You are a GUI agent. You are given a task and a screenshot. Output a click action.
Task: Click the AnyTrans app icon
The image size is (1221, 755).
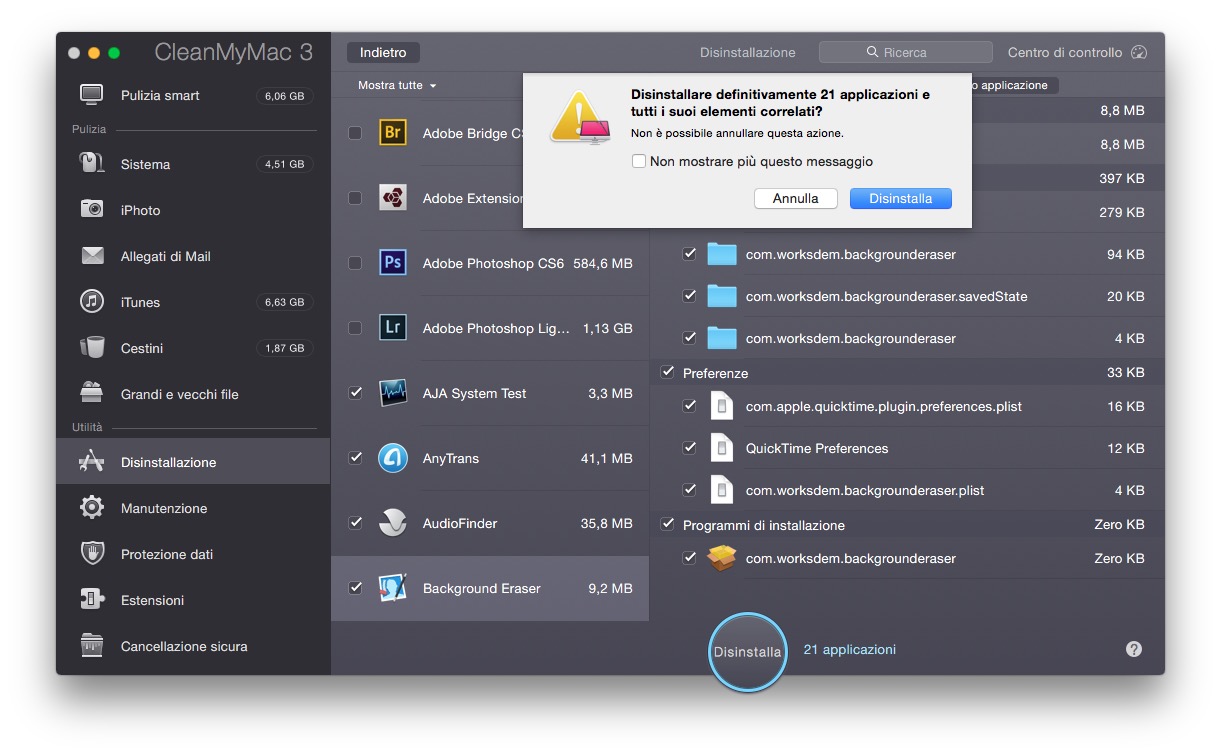point(393,458)
